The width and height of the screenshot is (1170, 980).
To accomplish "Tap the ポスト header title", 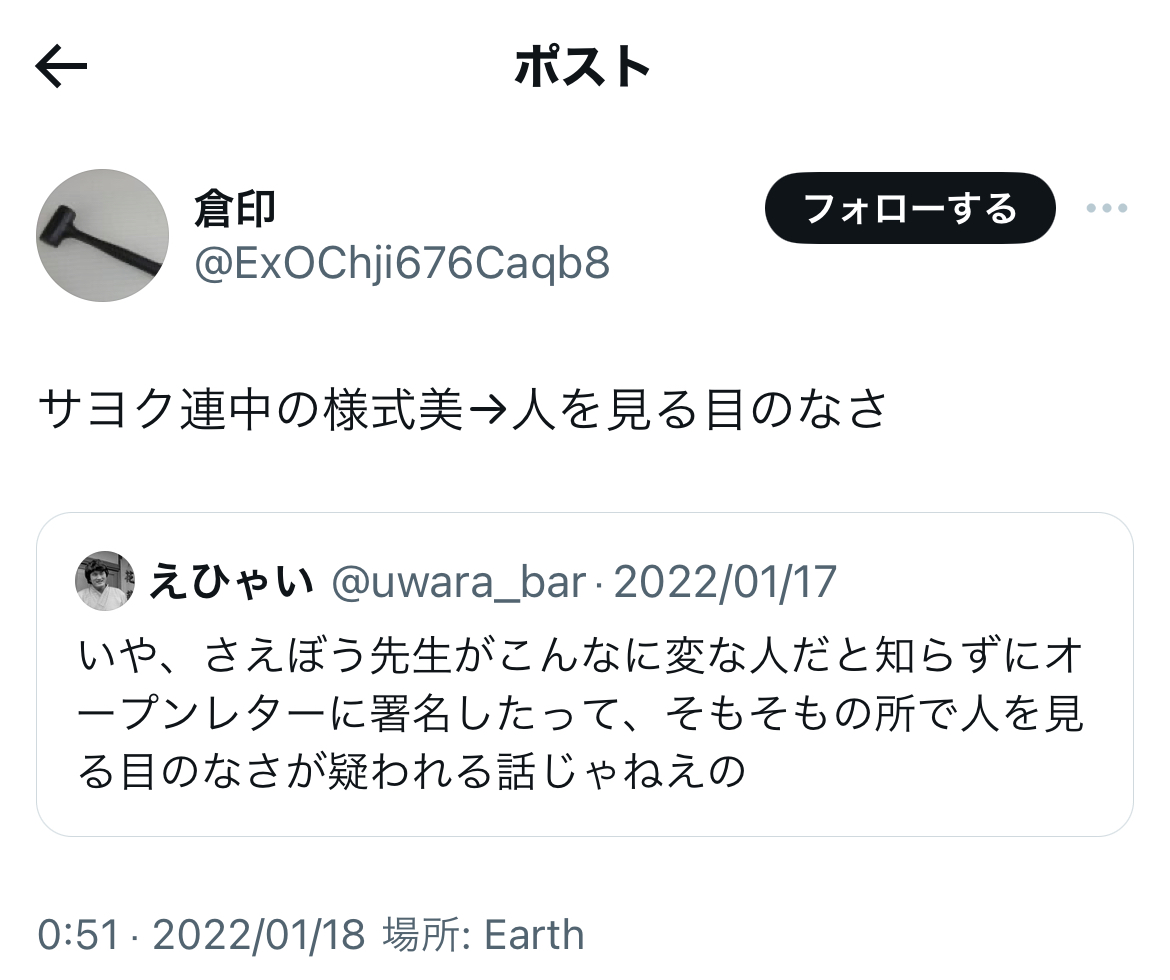I will [583, 67].
